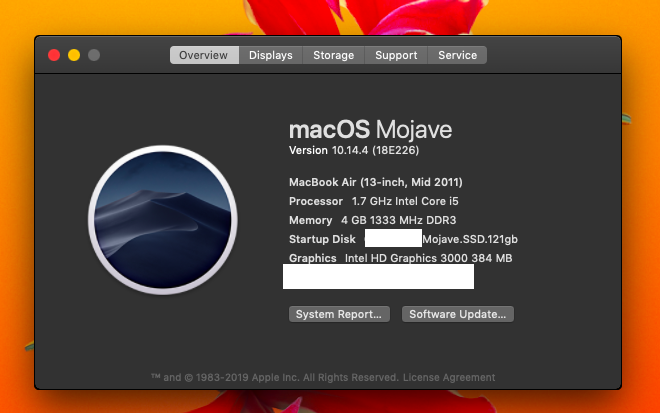Image resolution: width=660 pixels, height=413 pixels.
Task: Click the 1.7 GHz Intel Core i5 value
Action: point(405,201)
